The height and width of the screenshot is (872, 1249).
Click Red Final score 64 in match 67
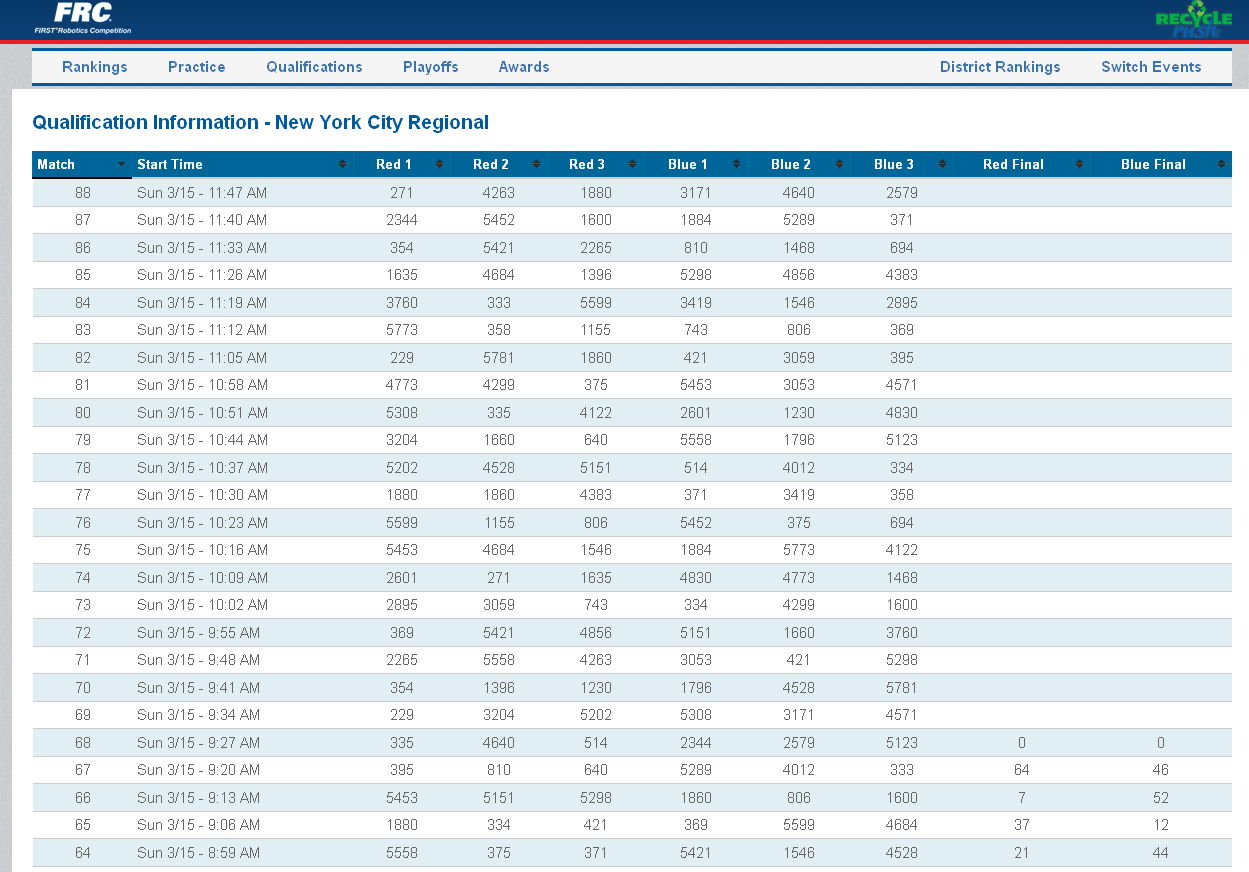1021,770
